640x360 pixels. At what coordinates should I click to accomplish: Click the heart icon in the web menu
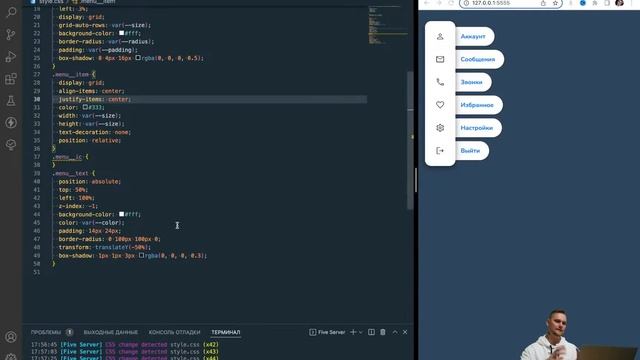tap(440, 105)
